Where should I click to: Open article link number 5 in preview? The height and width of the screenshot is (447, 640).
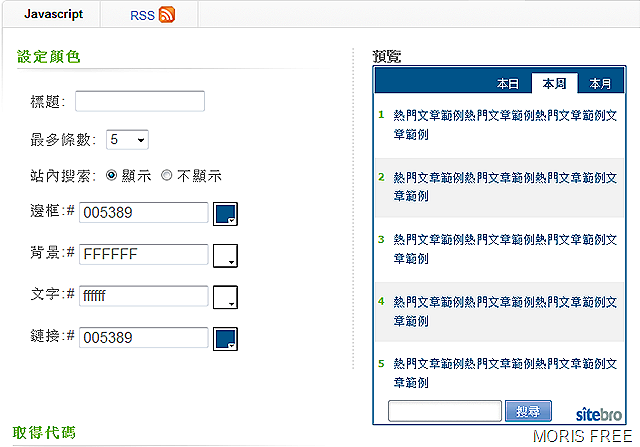tap(505, 373)
